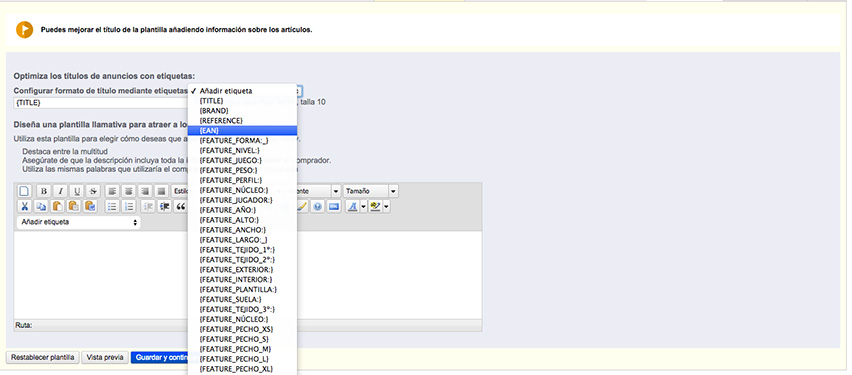This screenshot has height=375, width=852.
Task: Open the editor's Añadir etiqueta selector
Action: pyautogui.click(x=78, y=222)
